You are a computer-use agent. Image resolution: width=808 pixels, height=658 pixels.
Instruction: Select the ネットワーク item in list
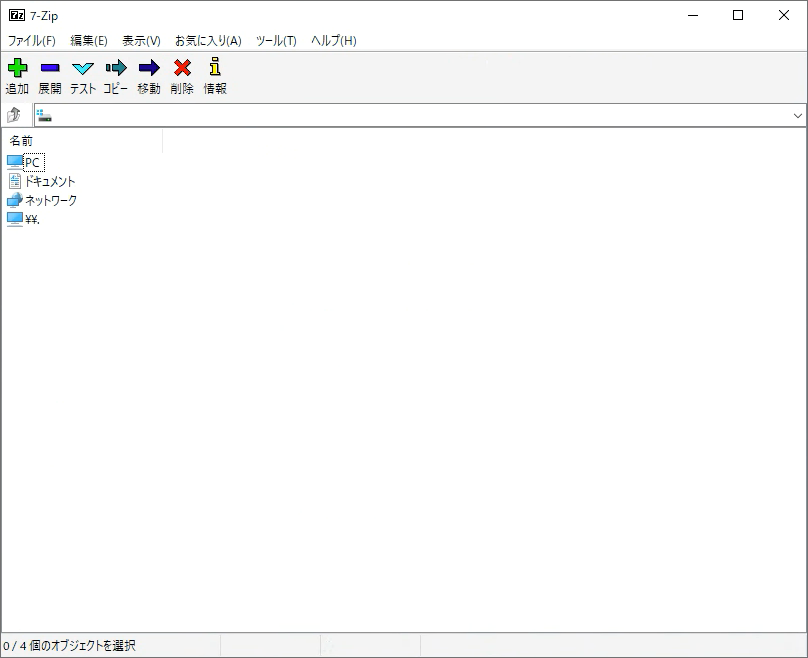(x=50, y=200)
